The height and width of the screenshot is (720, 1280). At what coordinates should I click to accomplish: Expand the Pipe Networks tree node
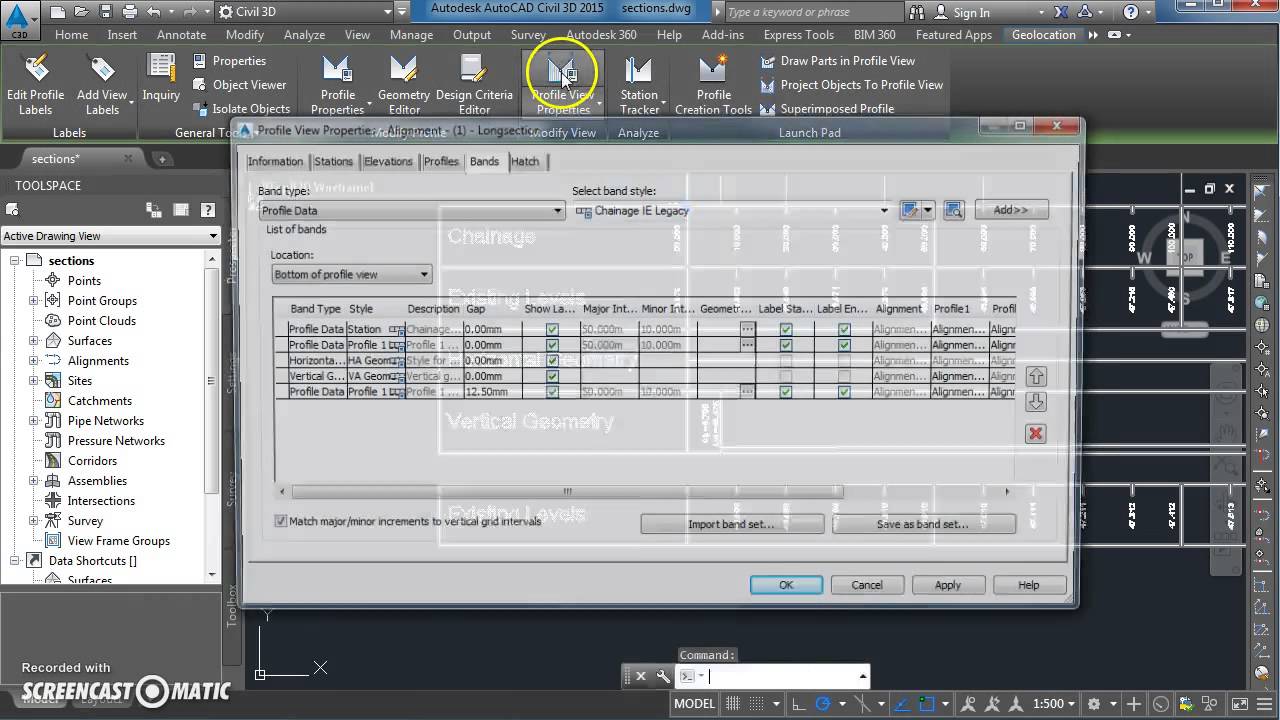pos(33,421)
